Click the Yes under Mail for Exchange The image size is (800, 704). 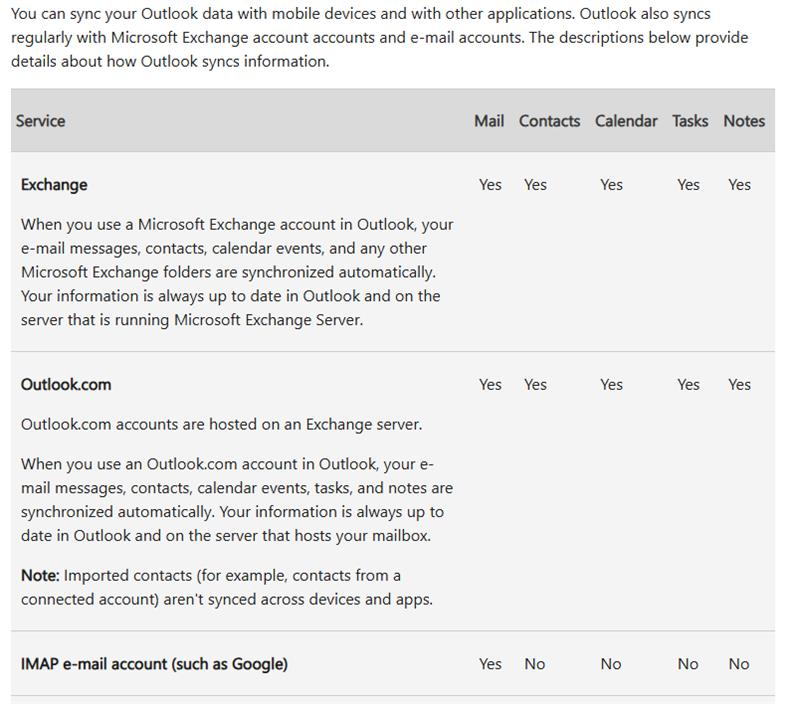click(490, 185)
